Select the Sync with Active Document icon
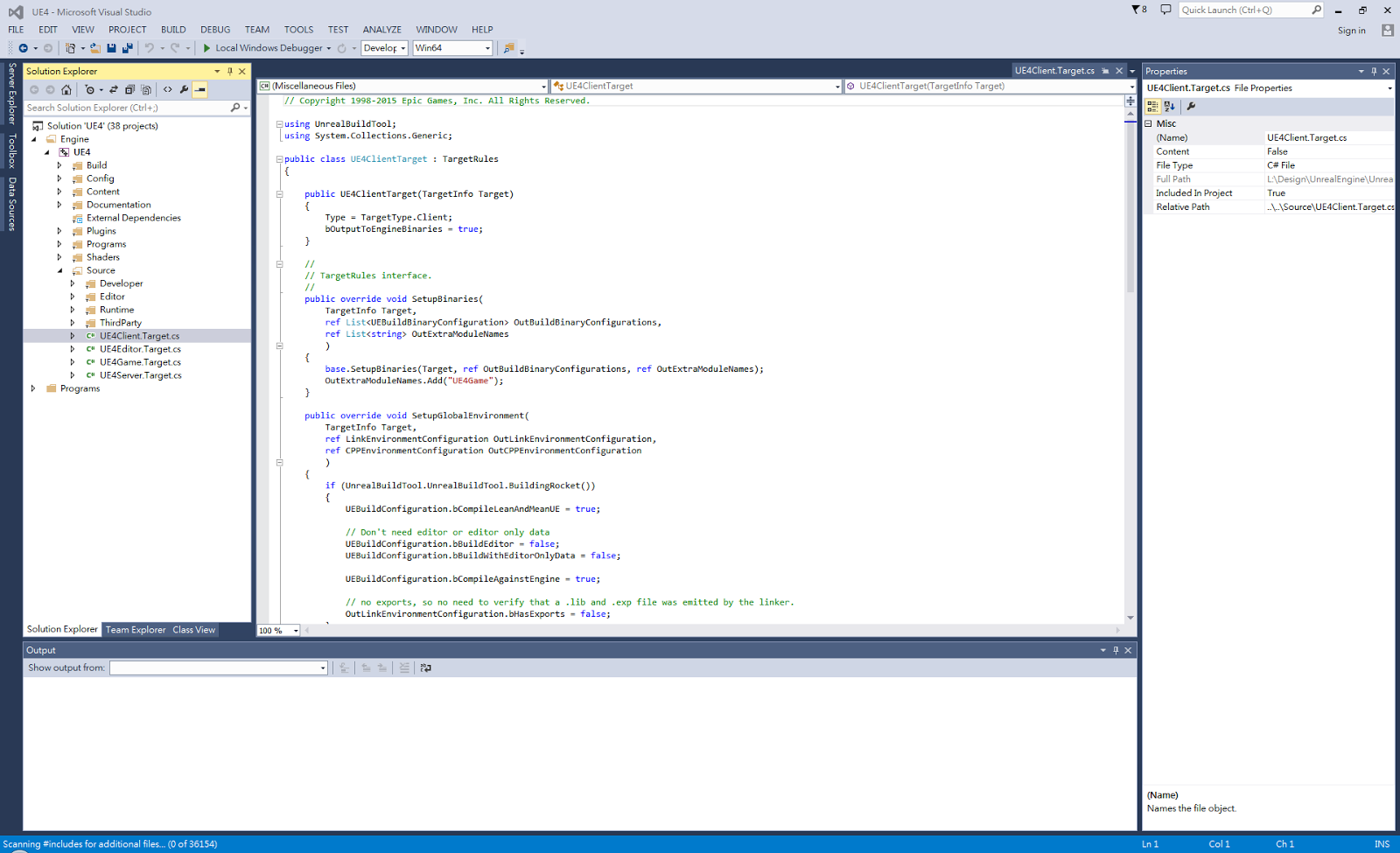Viewport: 1400px width, 853px height. tap(114, 88)
